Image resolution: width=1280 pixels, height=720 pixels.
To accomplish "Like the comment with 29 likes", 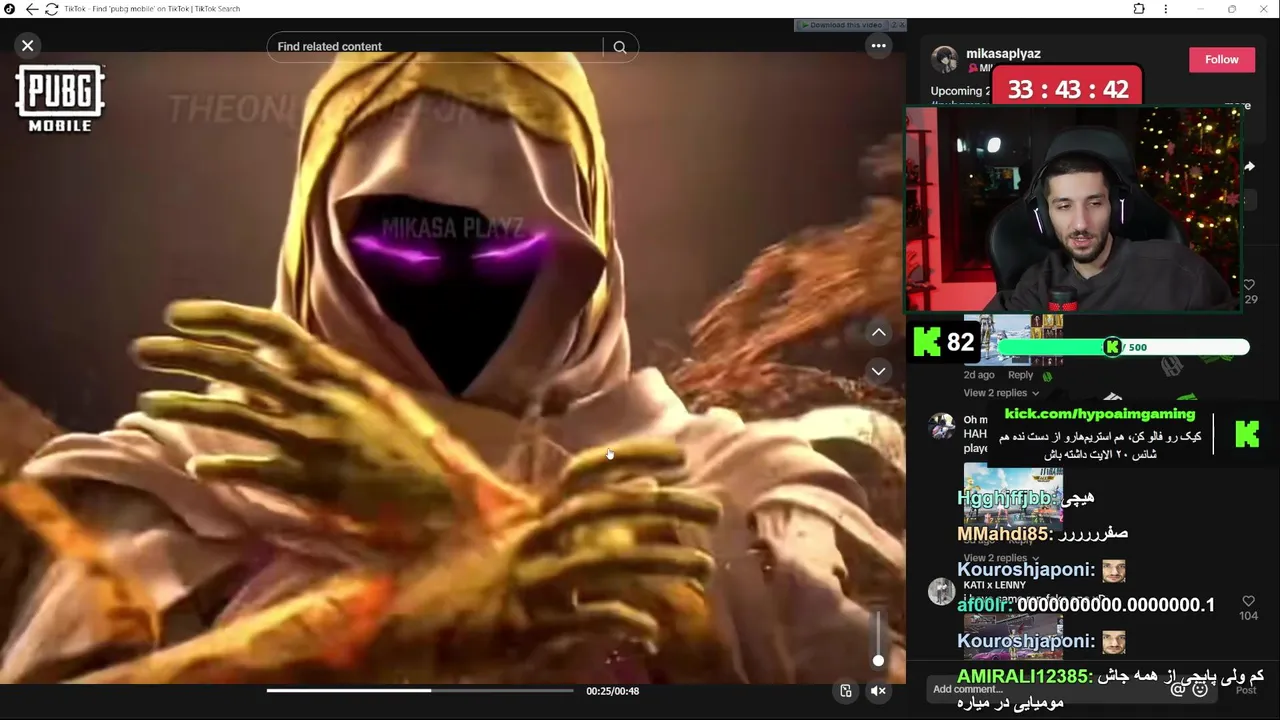I will [x=1249, y=285].
